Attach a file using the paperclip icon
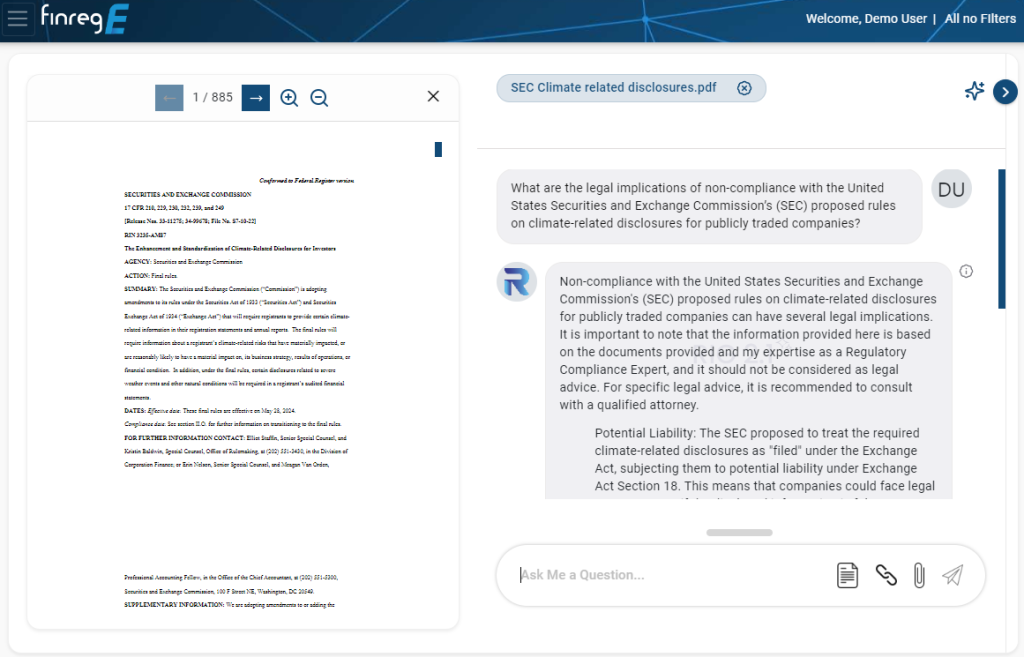The height and width of the screenshot is (657, 1024). [918, 575]
